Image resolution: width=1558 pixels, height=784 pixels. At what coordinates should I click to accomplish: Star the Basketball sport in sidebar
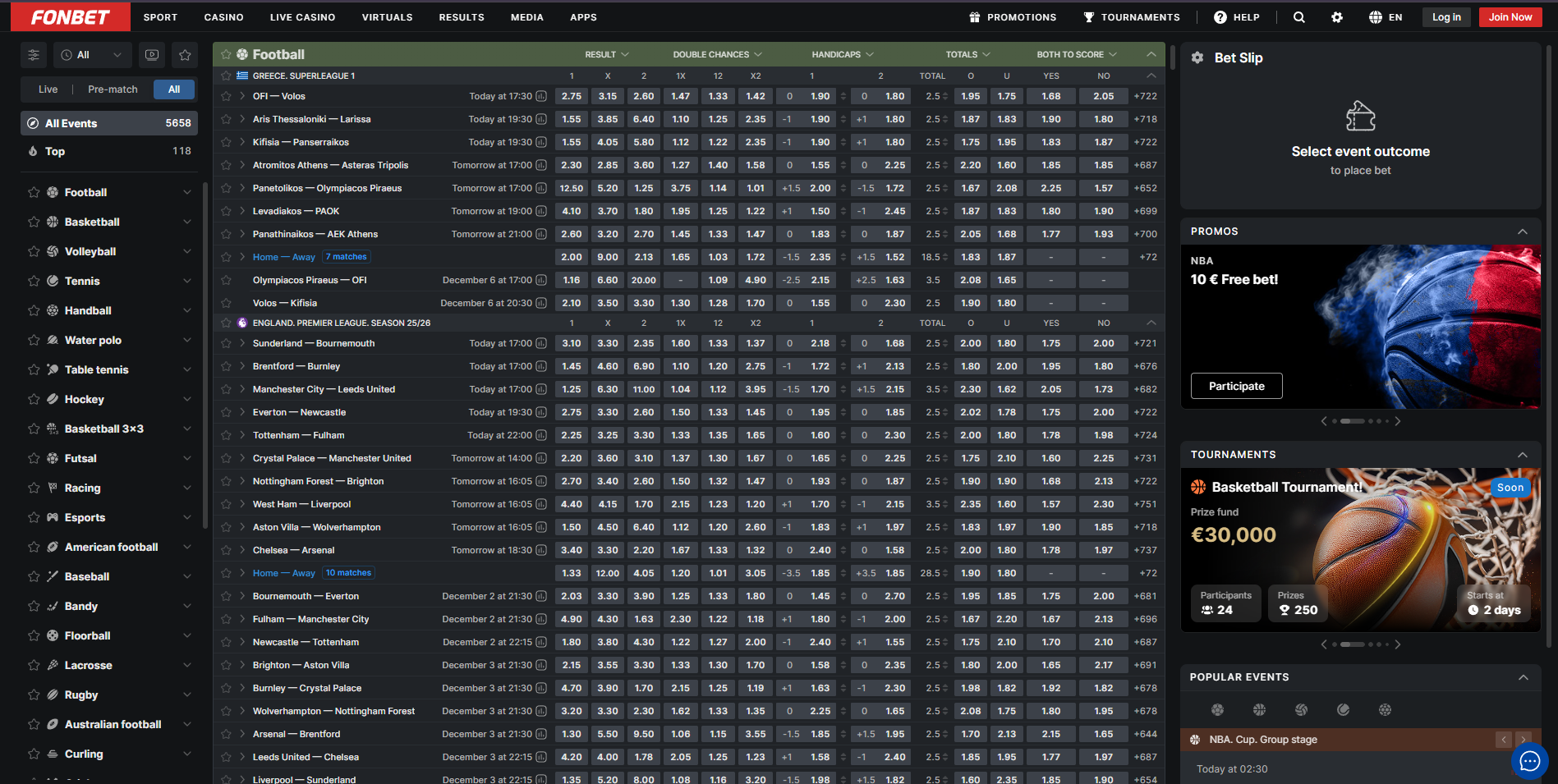(34, 222)
